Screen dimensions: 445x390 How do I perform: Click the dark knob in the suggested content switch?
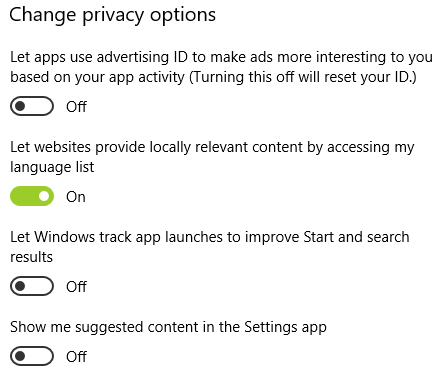pos(20,356)
